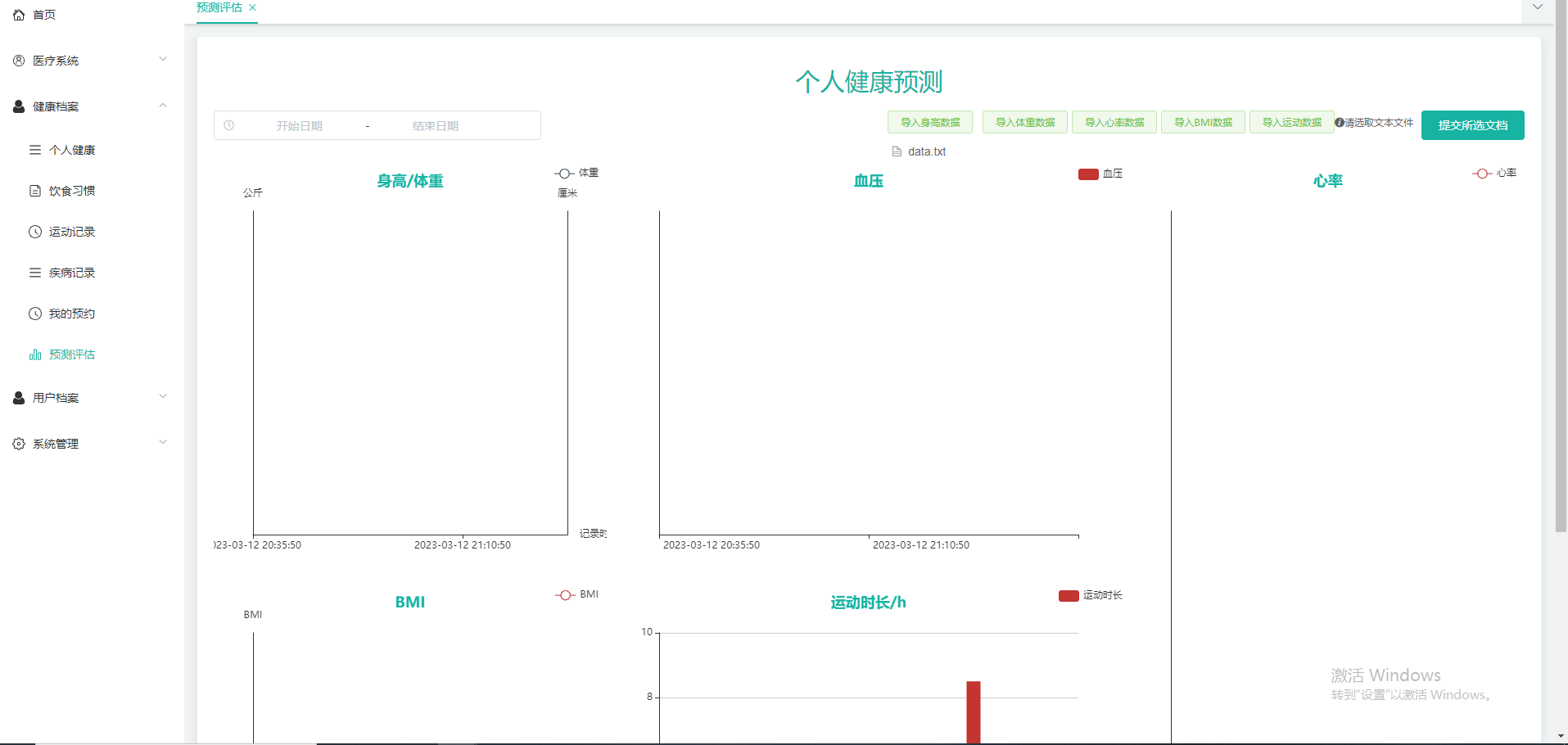Viewport: 1568px width, 745px height.
Task: Click 导入运动数据 button
Action: [x=1292, y=122]
